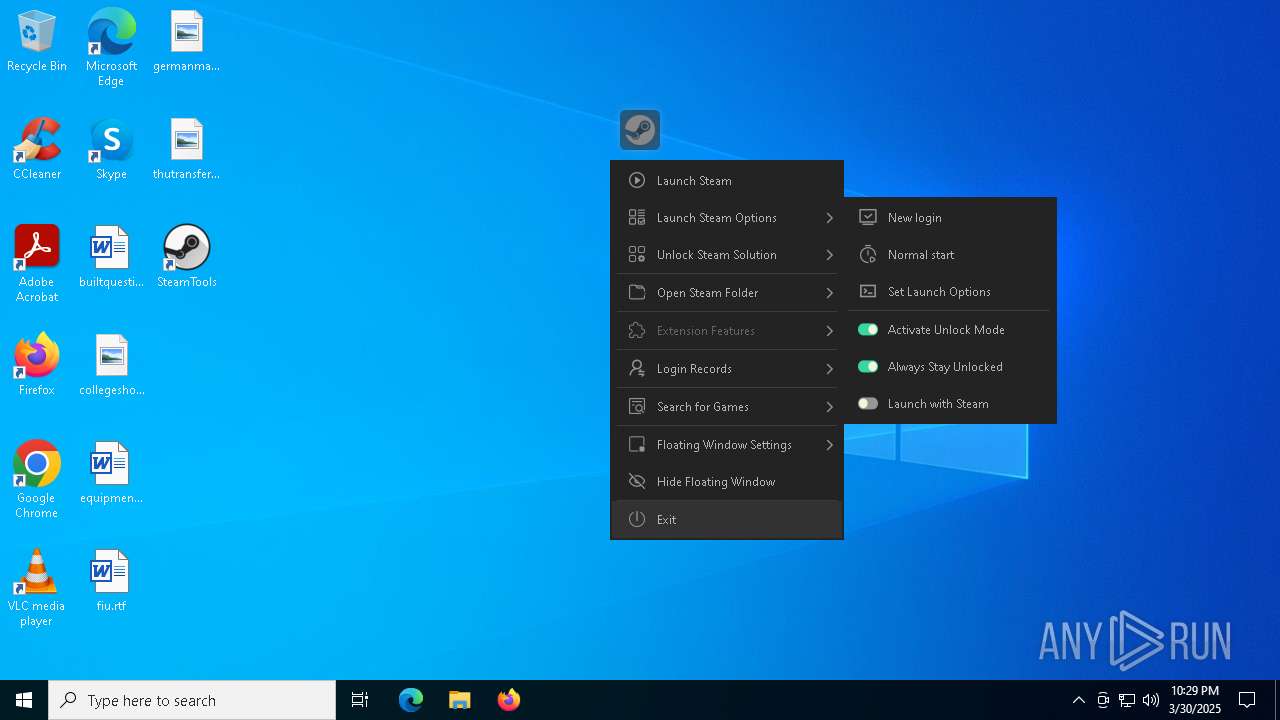Image resolution: width=1280 pixels, height=720 pixels.
Task: Select the fiu.rtf document icon
Action: [x=111, y=580]
